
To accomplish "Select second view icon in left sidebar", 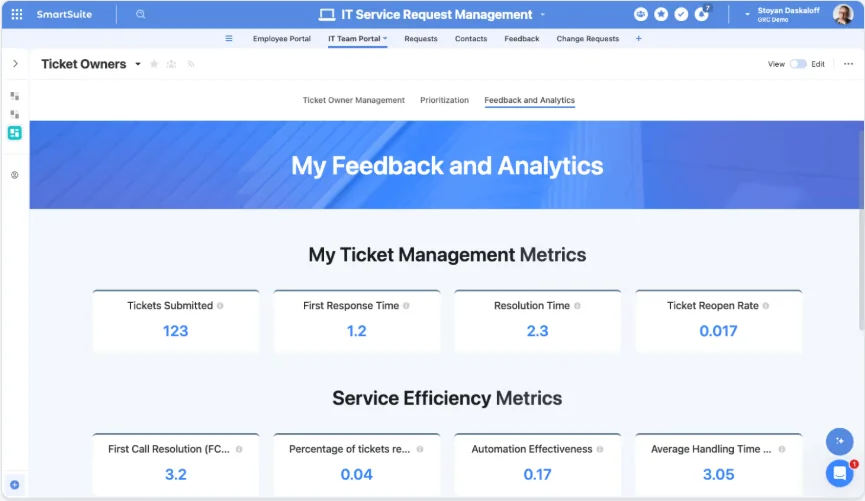I will click(x=15, y=114).
